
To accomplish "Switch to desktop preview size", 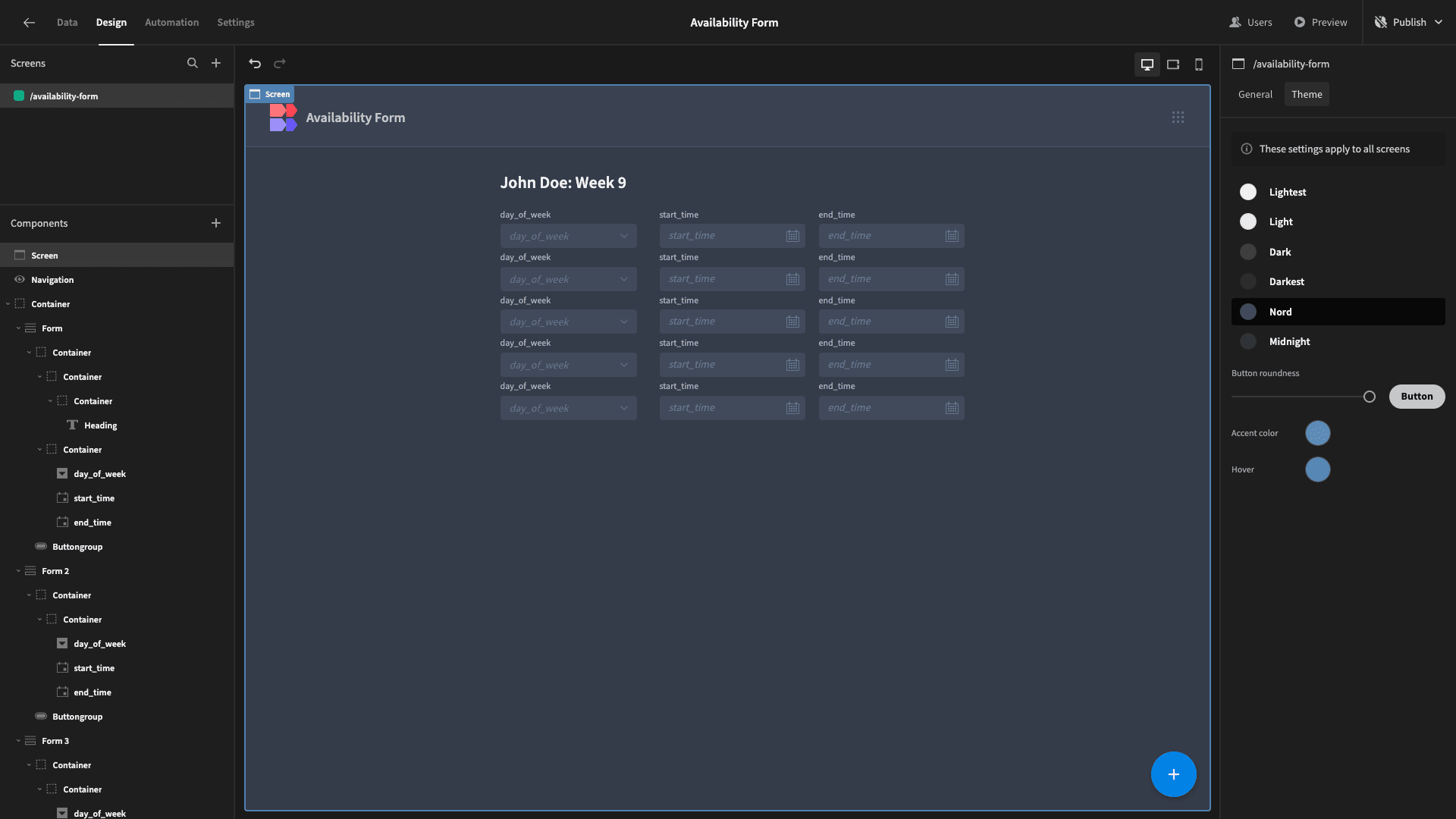I will 1147,64.
